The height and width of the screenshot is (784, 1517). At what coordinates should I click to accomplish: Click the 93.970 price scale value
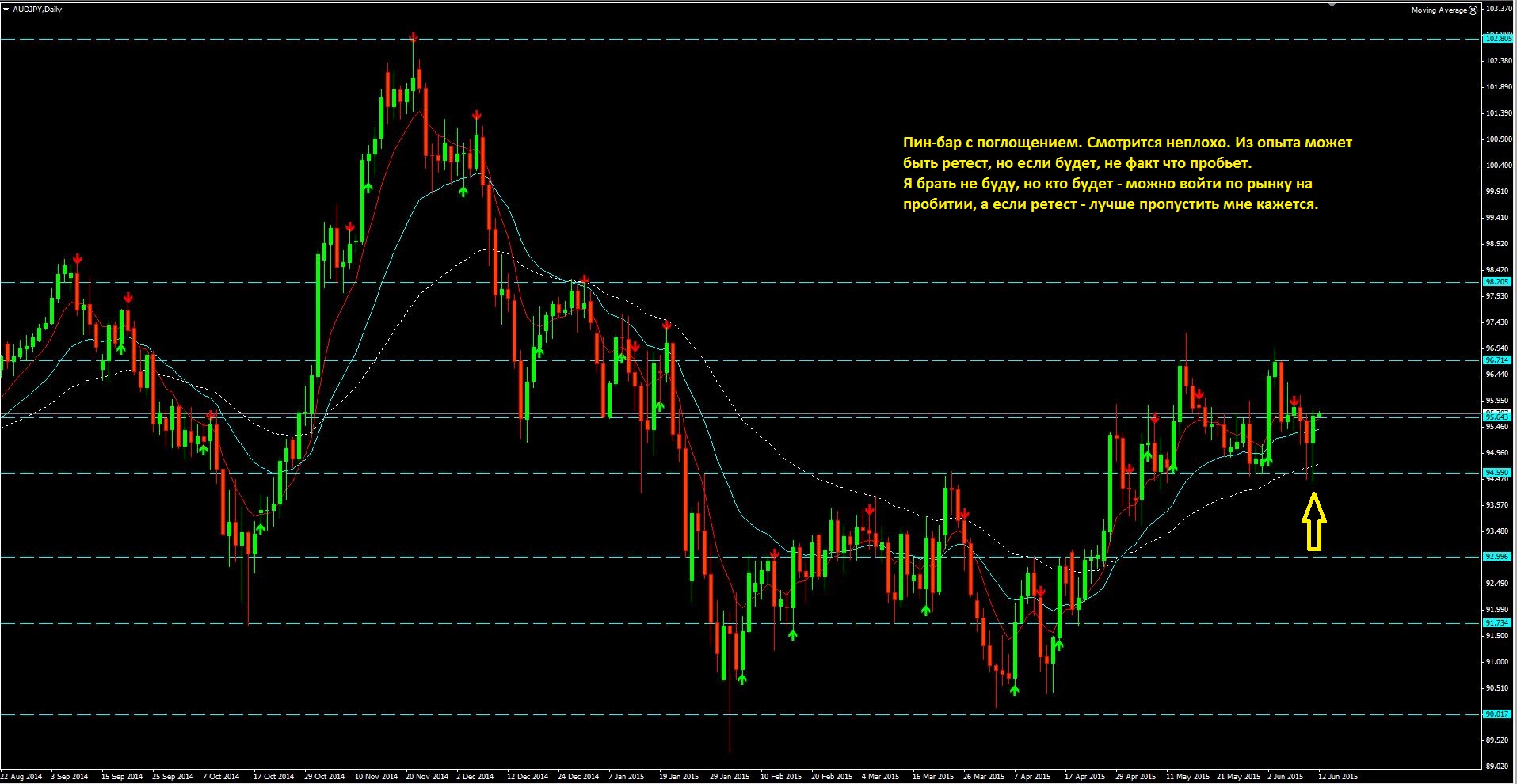click(x=1499, y=505)
